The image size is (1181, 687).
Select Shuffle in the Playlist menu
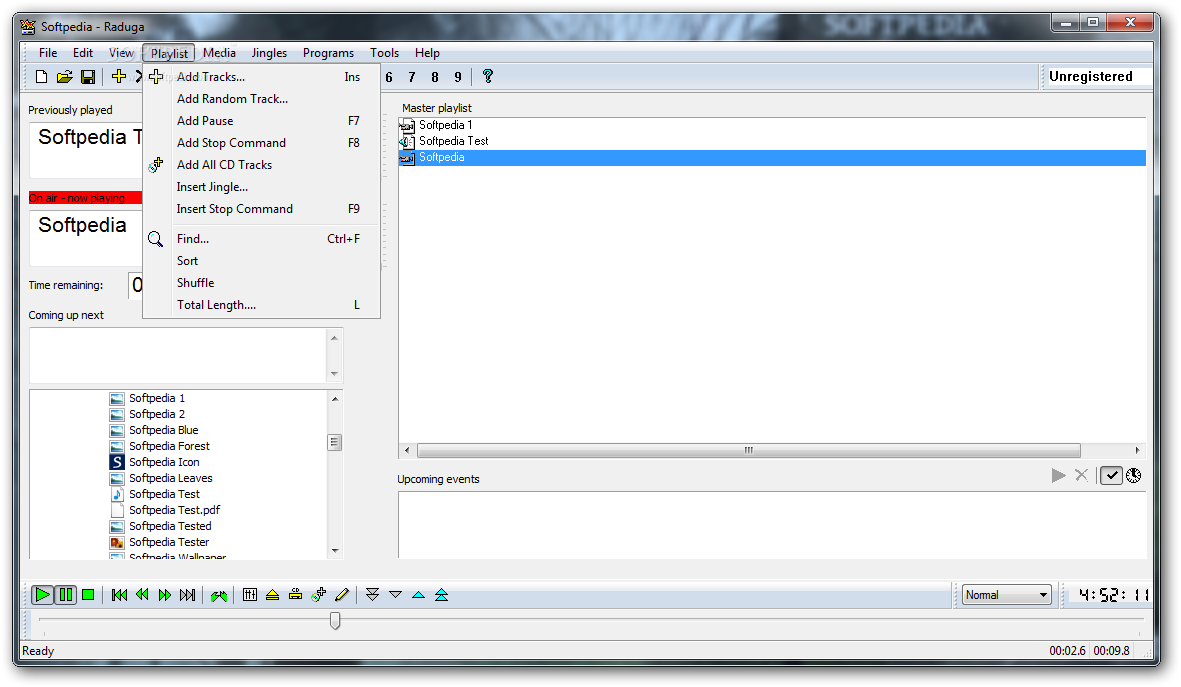[x=261, y=282]
